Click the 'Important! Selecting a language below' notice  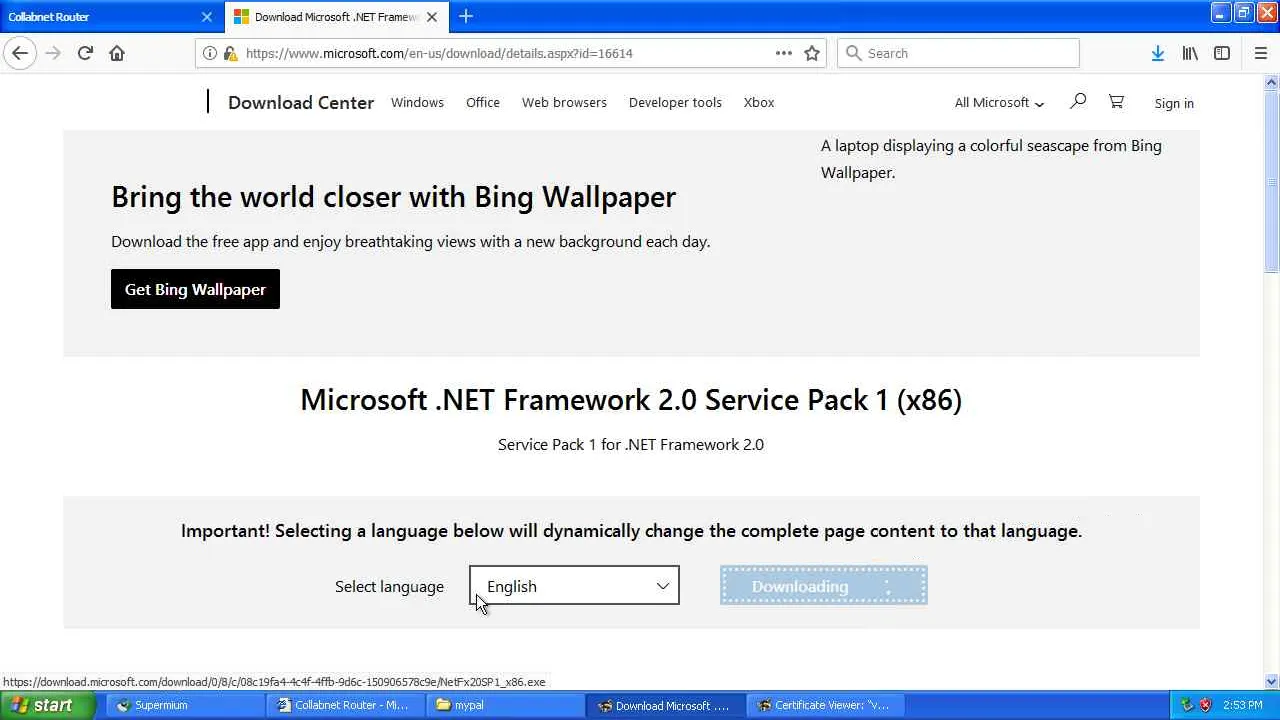click(631, 531)
